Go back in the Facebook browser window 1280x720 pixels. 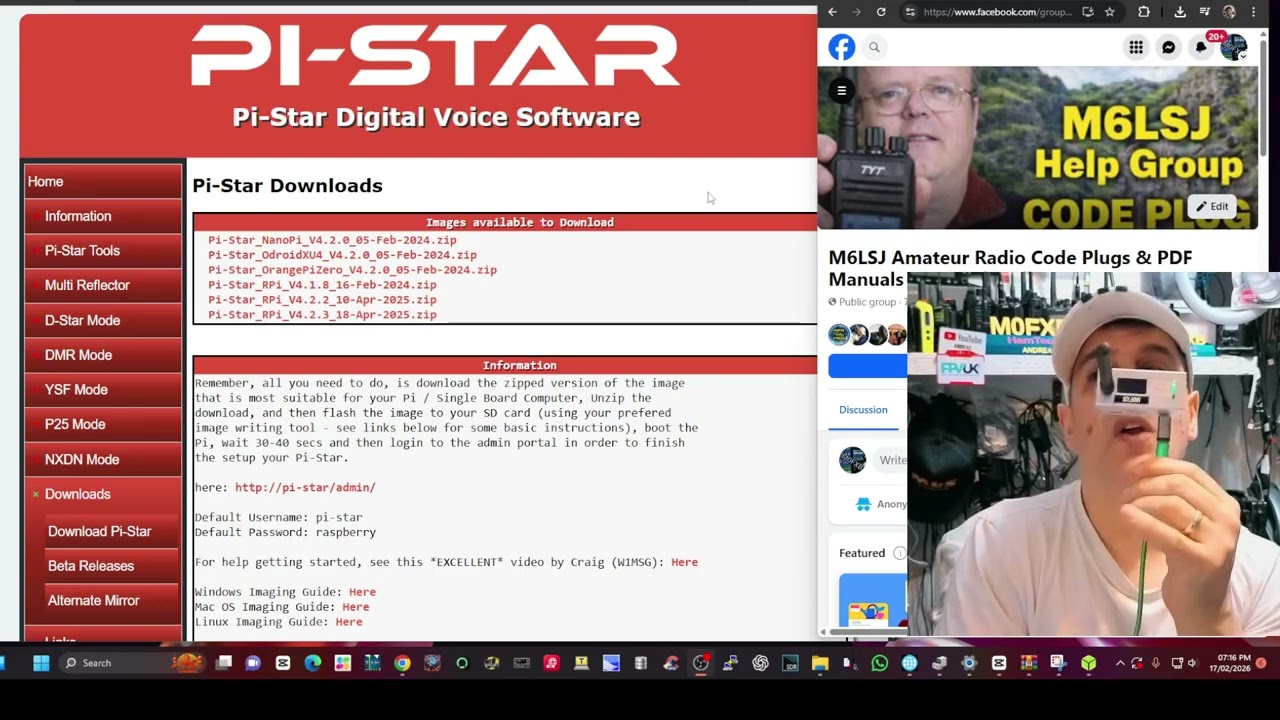[x=832, y=12]
